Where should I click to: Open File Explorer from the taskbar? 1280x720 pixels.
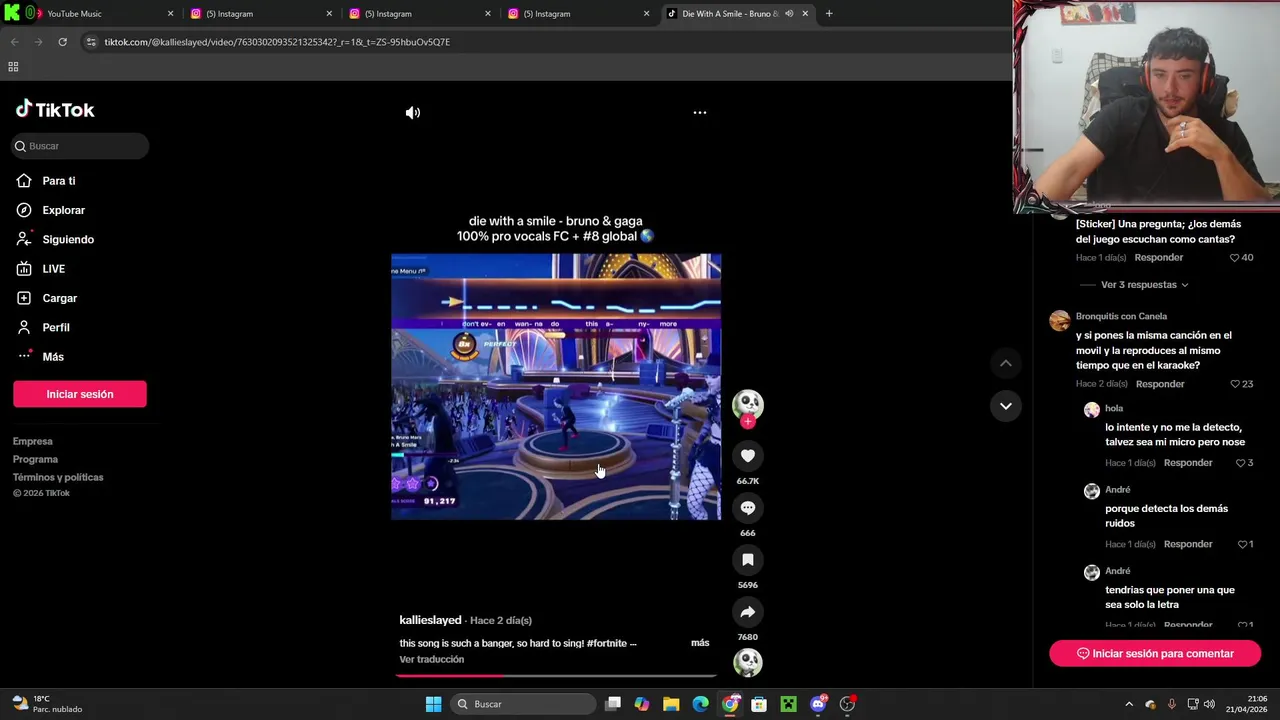tap(671, 704)
